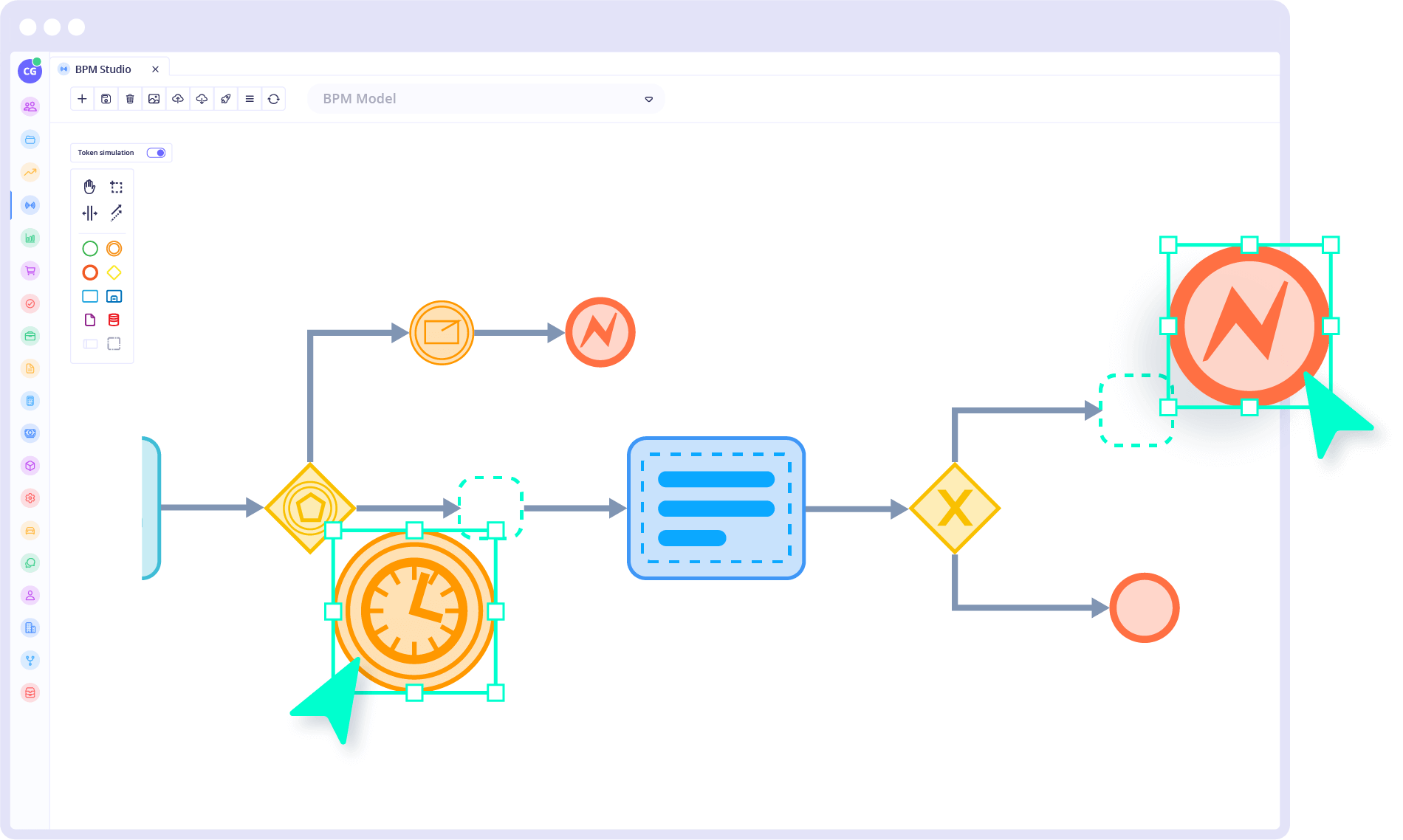
Task: Open the bar chart sidebar icon
Action: (30, 238)
